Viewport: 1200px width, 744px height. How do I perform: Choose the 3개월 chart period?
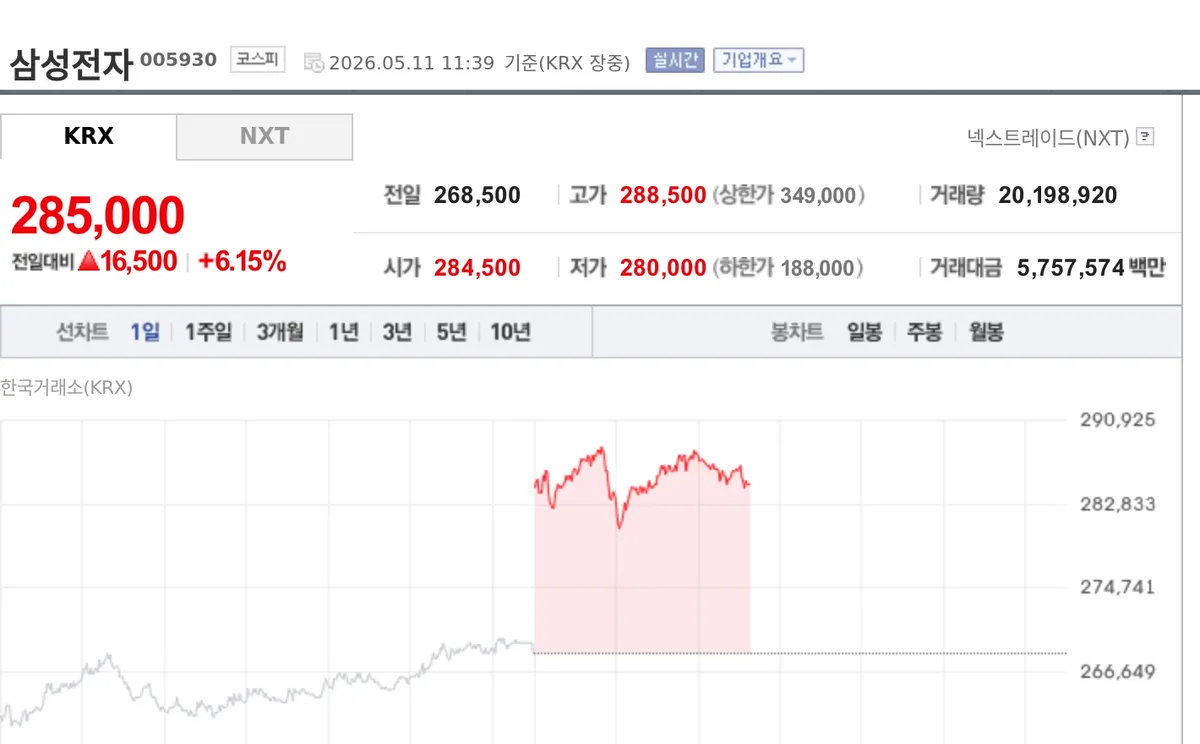[280, 332]
